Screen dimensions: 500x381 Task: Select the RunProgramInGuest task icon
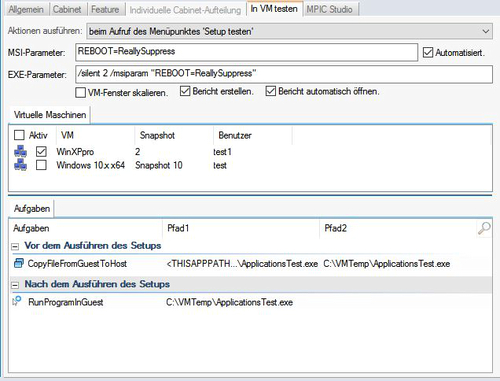[17, 301]
